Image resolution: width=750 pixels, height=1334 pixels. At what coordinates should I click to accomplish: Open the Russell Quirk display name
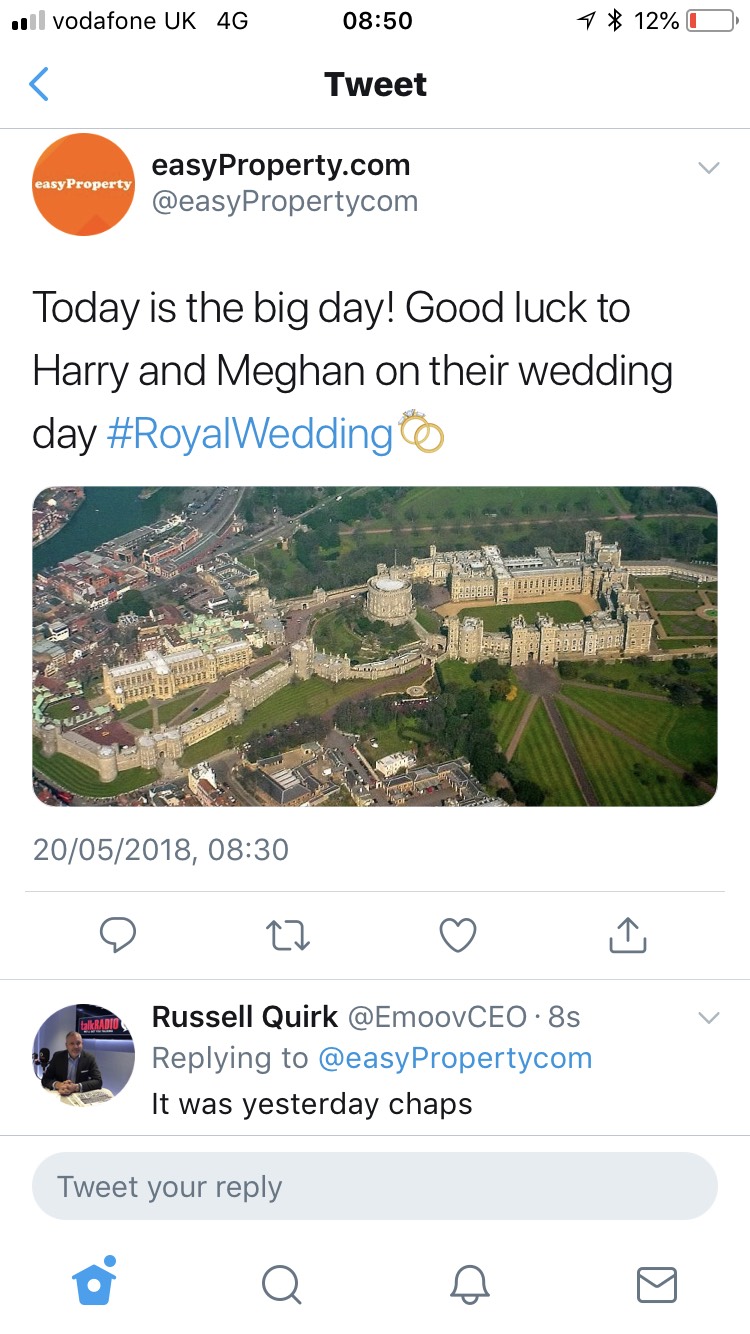click(244, 1017)
